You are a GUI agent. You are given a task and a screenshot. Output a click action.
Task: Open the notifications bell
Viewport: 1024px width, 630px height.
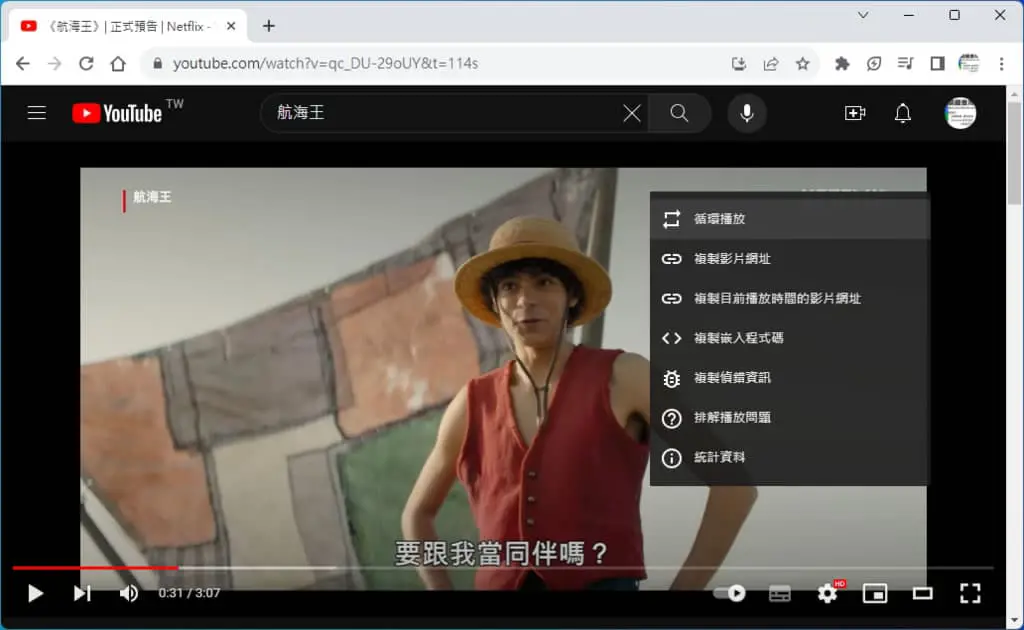(x=903, y=113)
